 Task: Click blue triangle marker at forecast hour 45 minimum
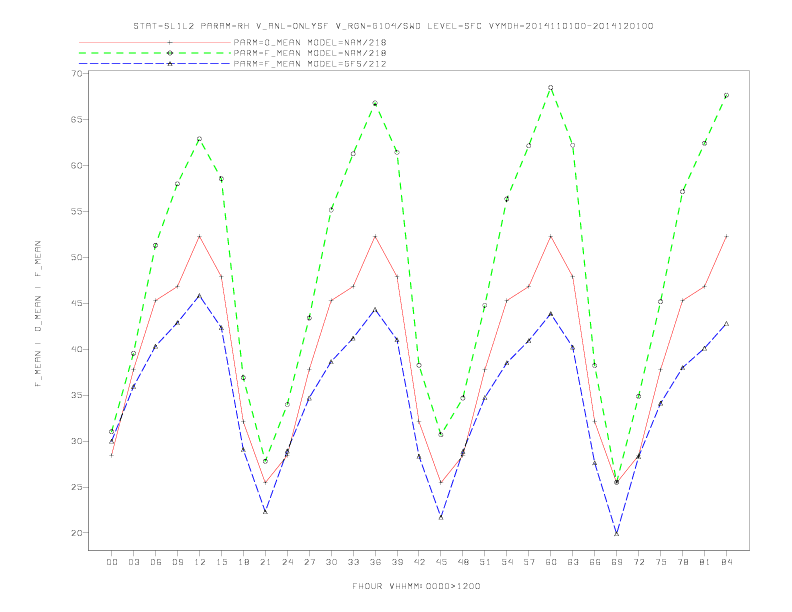(x=441, y=517)
